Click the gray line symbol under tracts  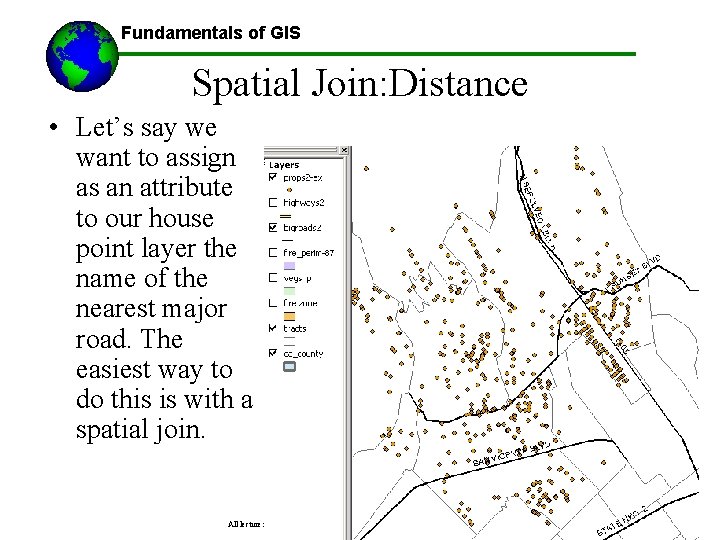(x=289, y=341)
